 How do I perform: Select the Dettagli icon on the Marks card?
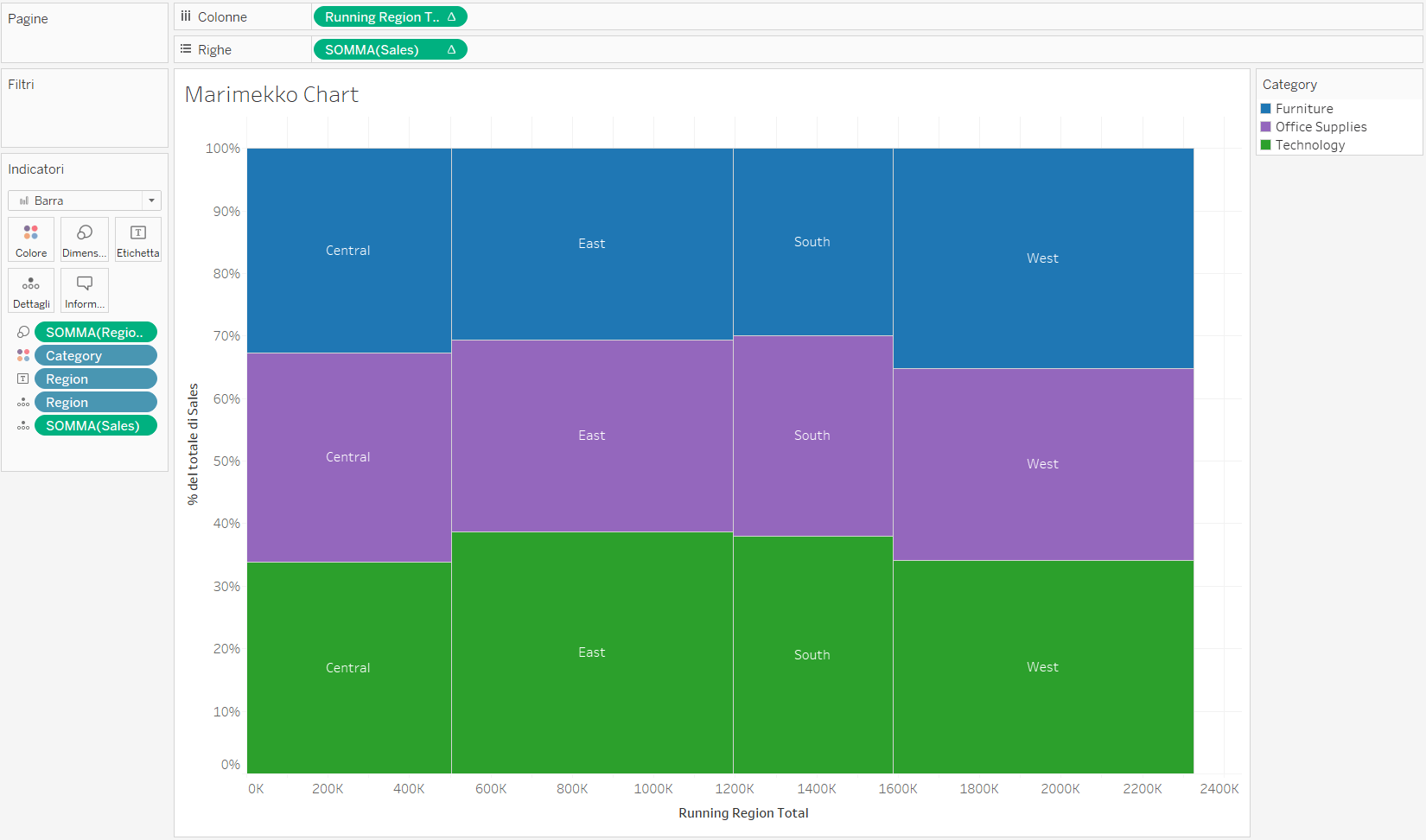[x=30, y=290]
